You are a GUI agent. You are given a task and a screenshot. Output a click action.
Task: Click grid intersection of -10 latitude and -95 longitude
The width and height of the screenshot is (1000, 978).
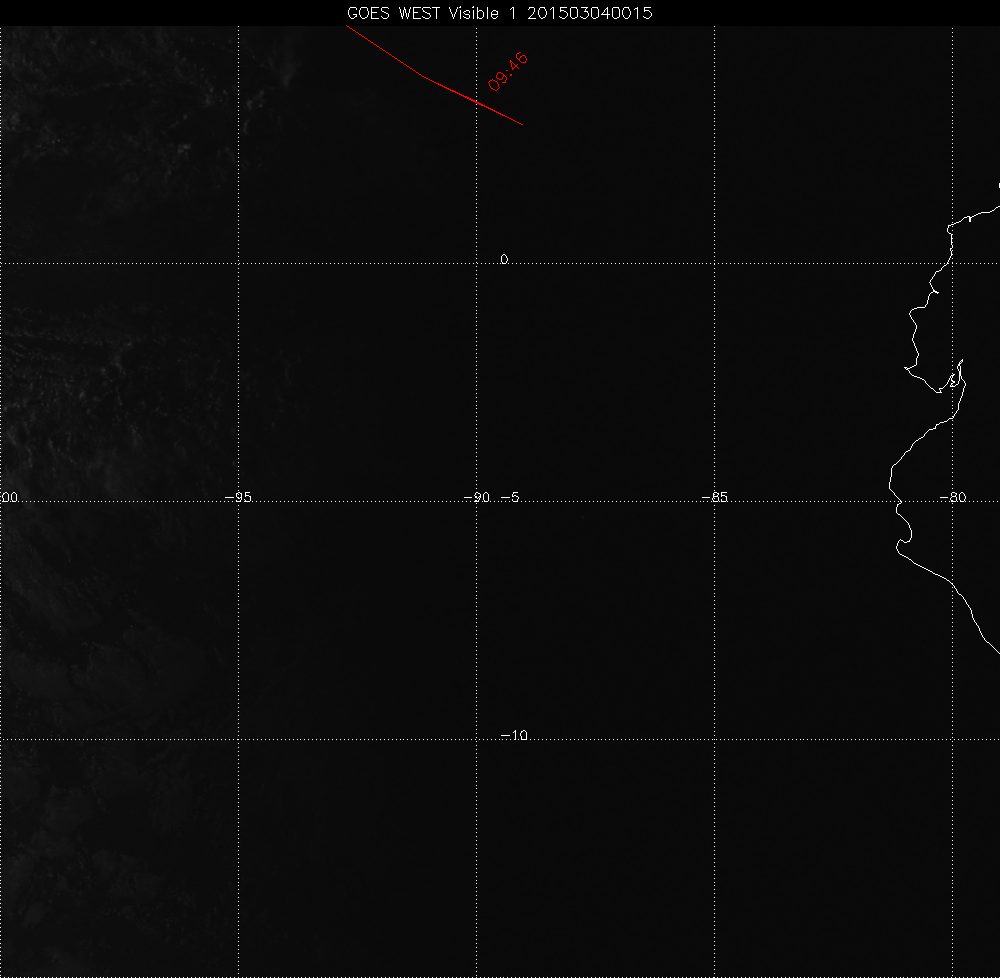coord(238,739)
